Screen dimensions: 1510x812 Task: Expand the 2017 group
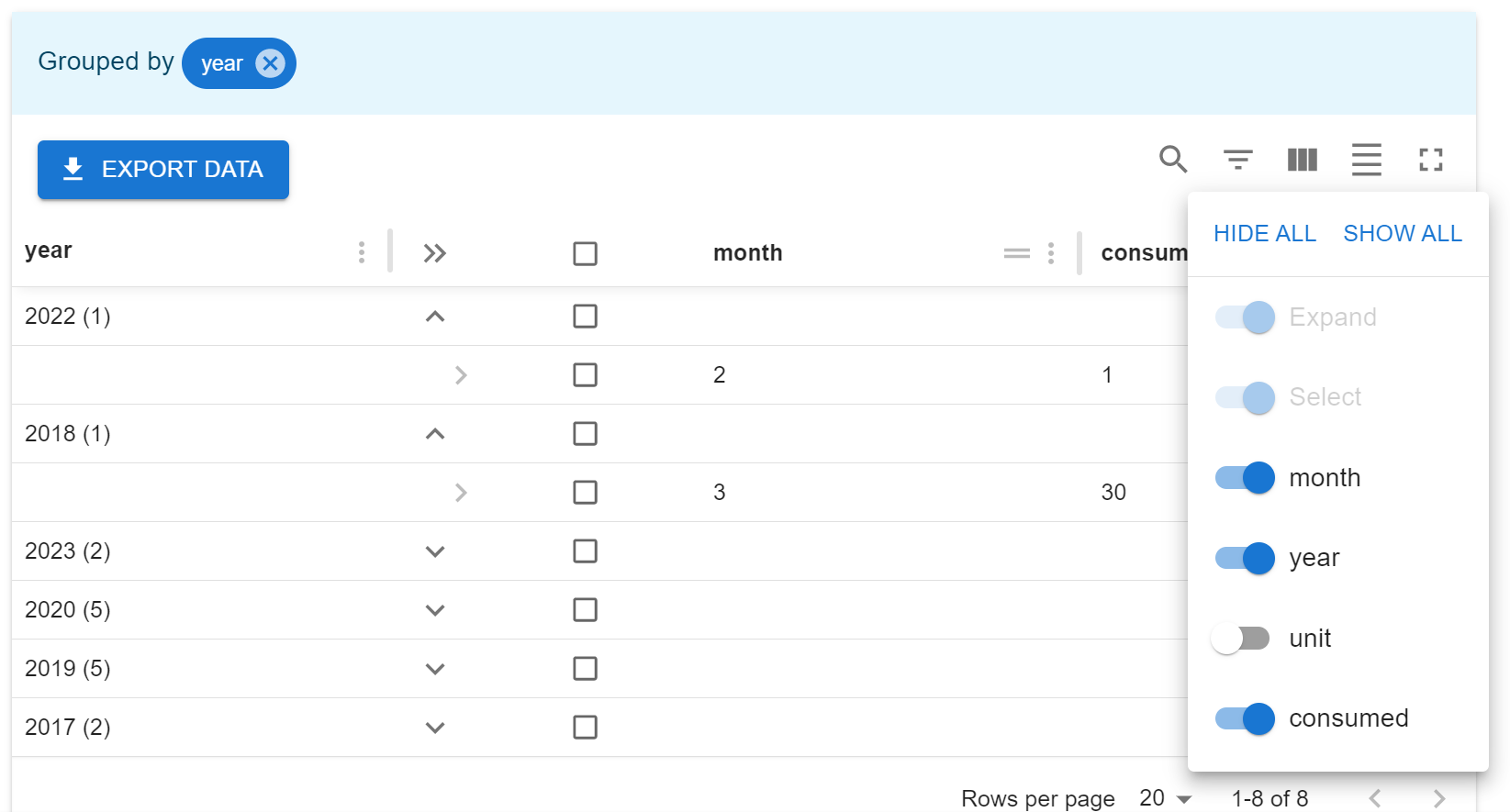coord(435,728)
